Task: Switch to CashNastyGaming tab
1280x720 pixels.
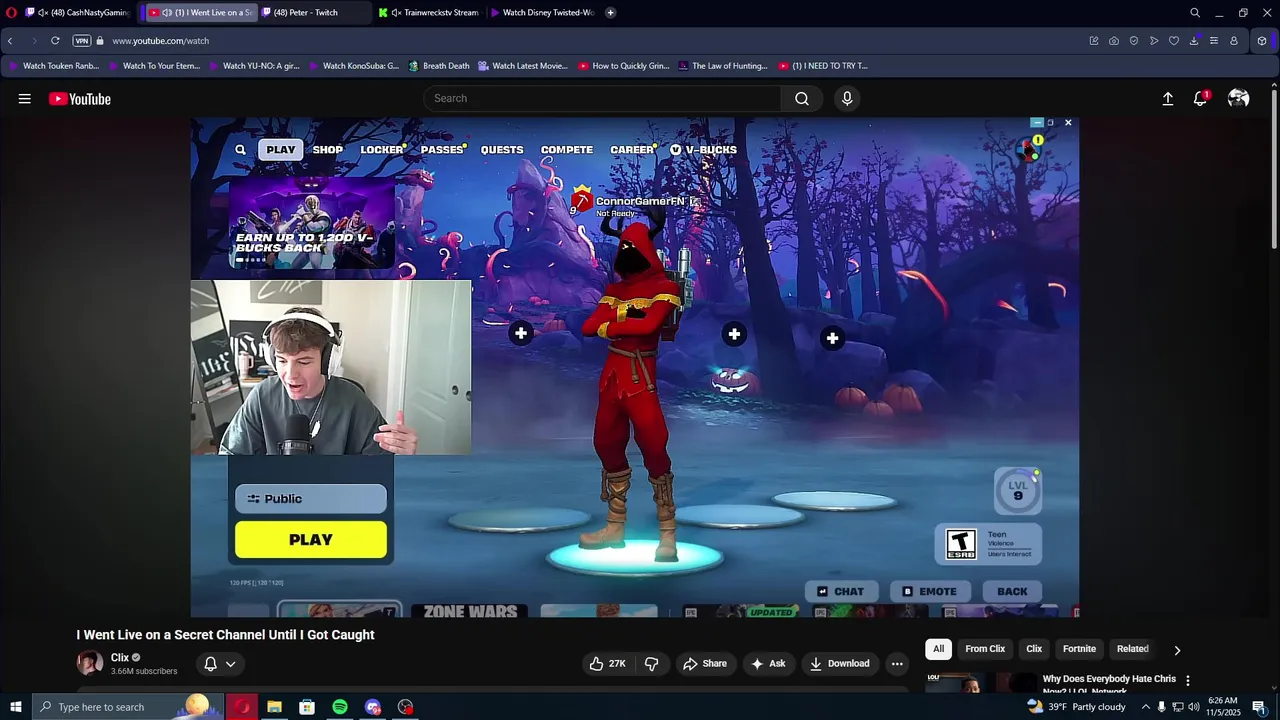Action: point(78,13)
